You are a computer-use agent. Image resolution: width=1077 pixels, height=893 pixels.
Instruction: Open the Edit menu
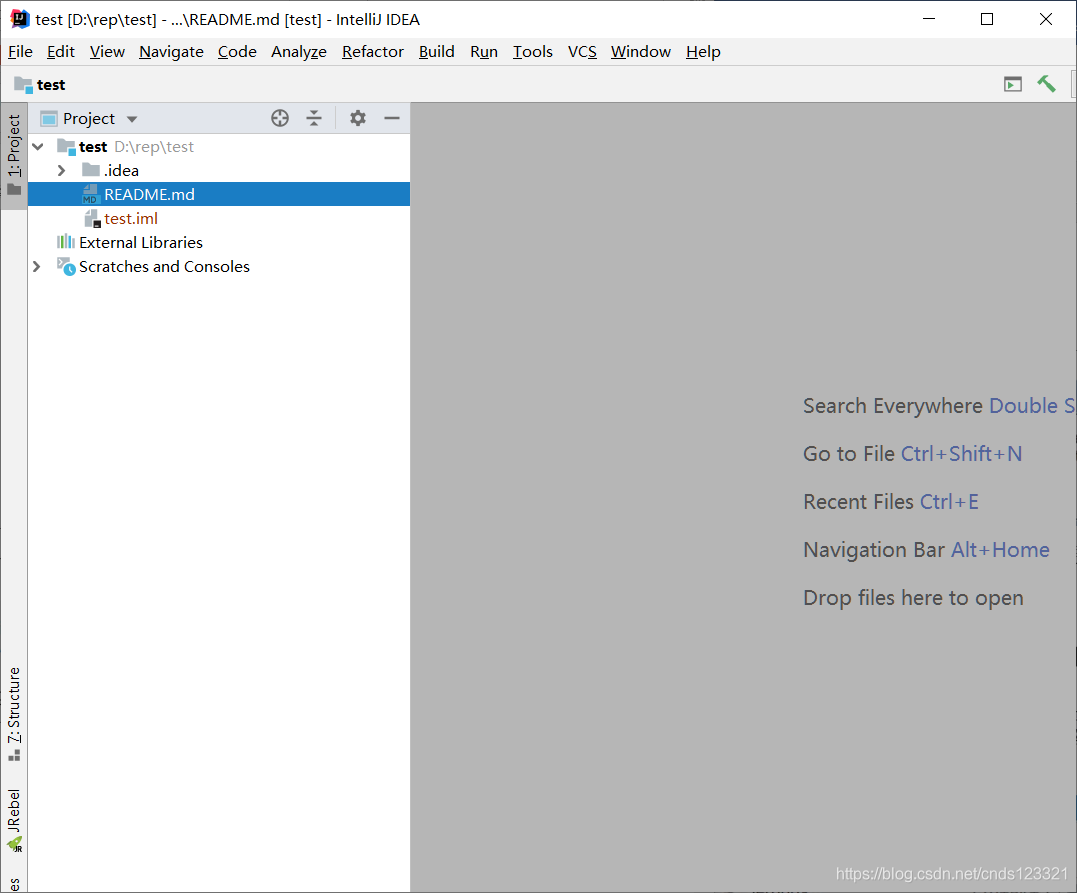[x=60, y=52]
